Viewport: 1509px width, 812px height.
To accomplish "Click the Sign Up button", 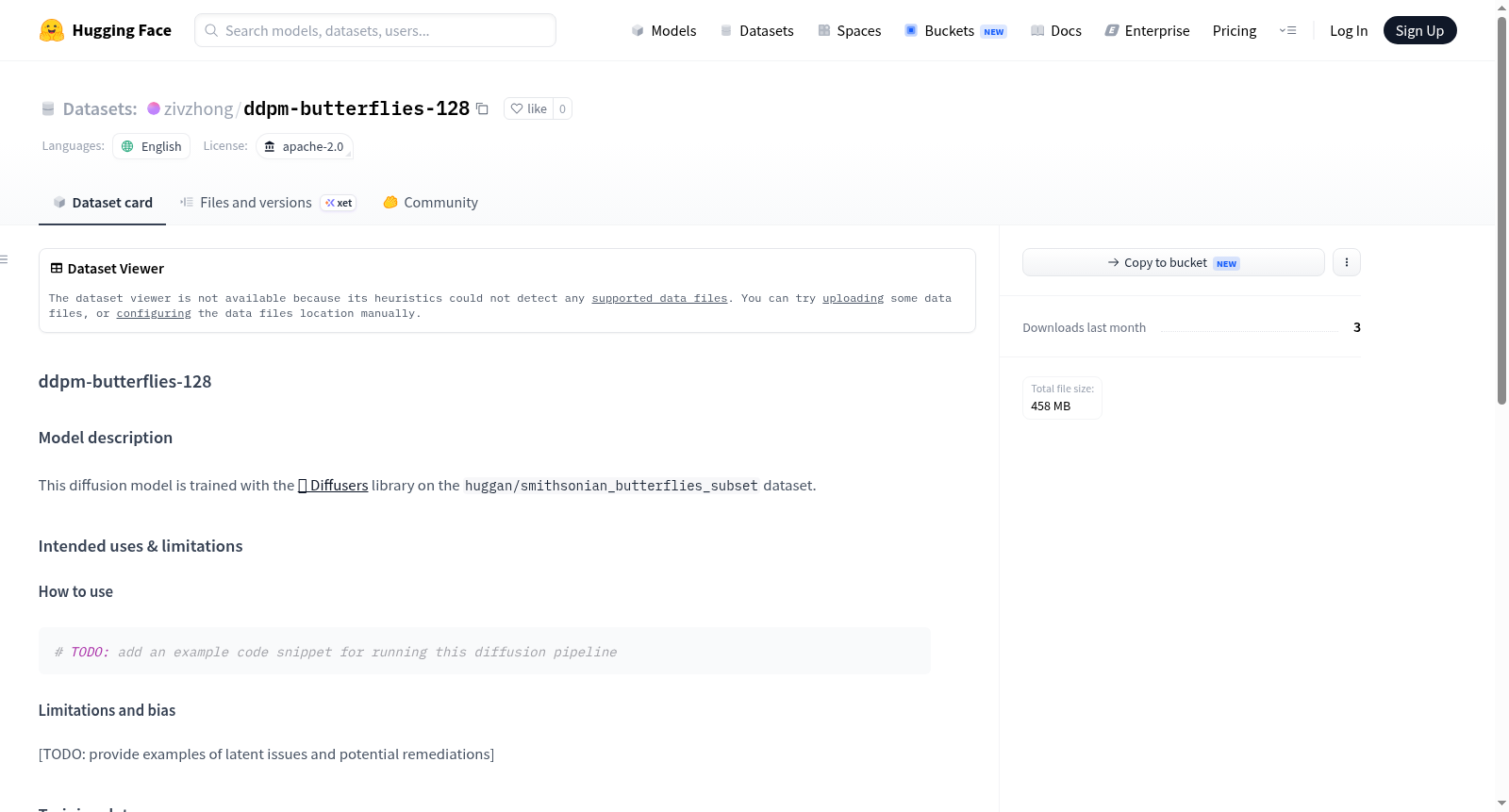I will pos(1420,30).
